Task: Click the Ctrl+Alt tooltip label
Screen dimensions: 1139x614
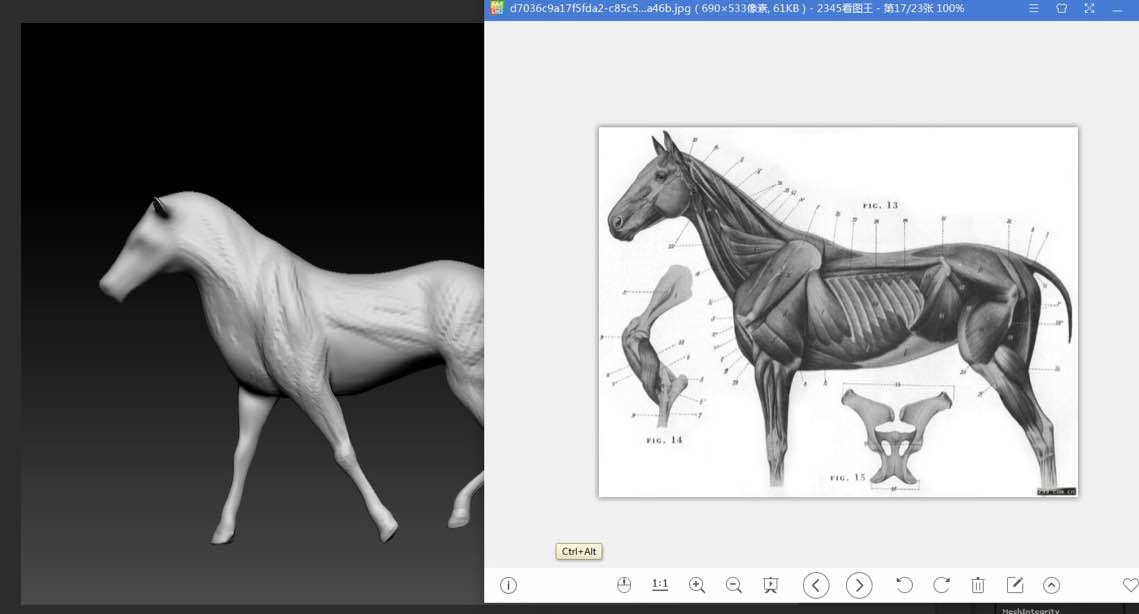Action: coord(579,552)
